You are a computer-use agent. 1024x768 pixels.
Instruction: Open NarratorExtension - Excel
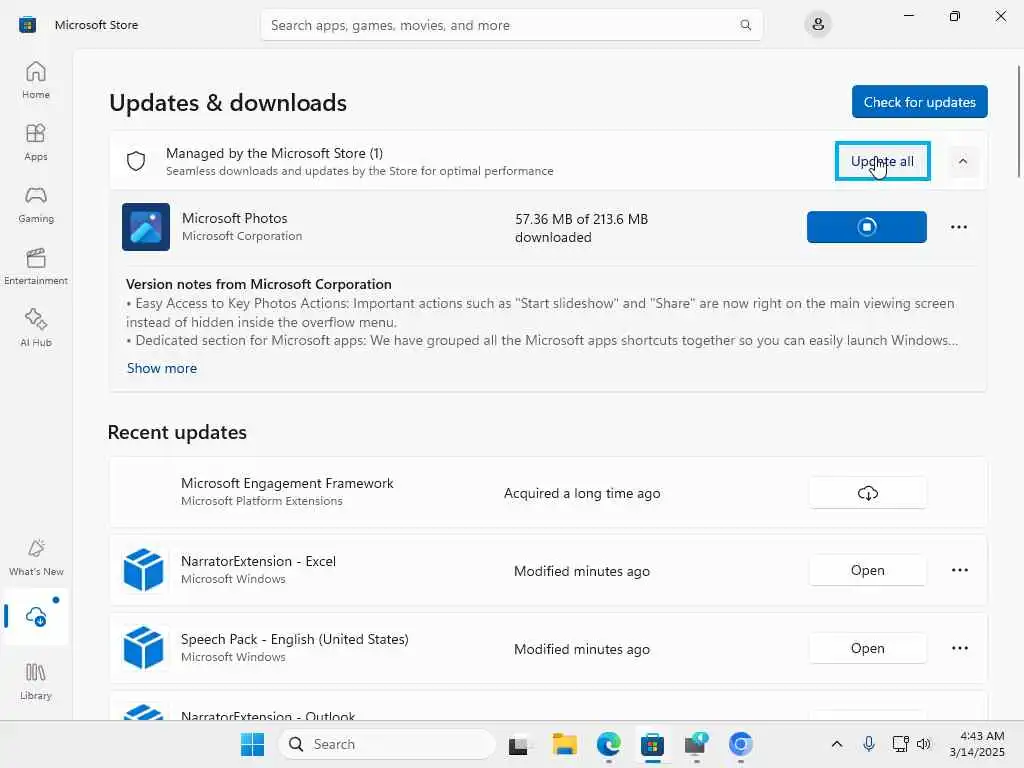coord(867,570)
